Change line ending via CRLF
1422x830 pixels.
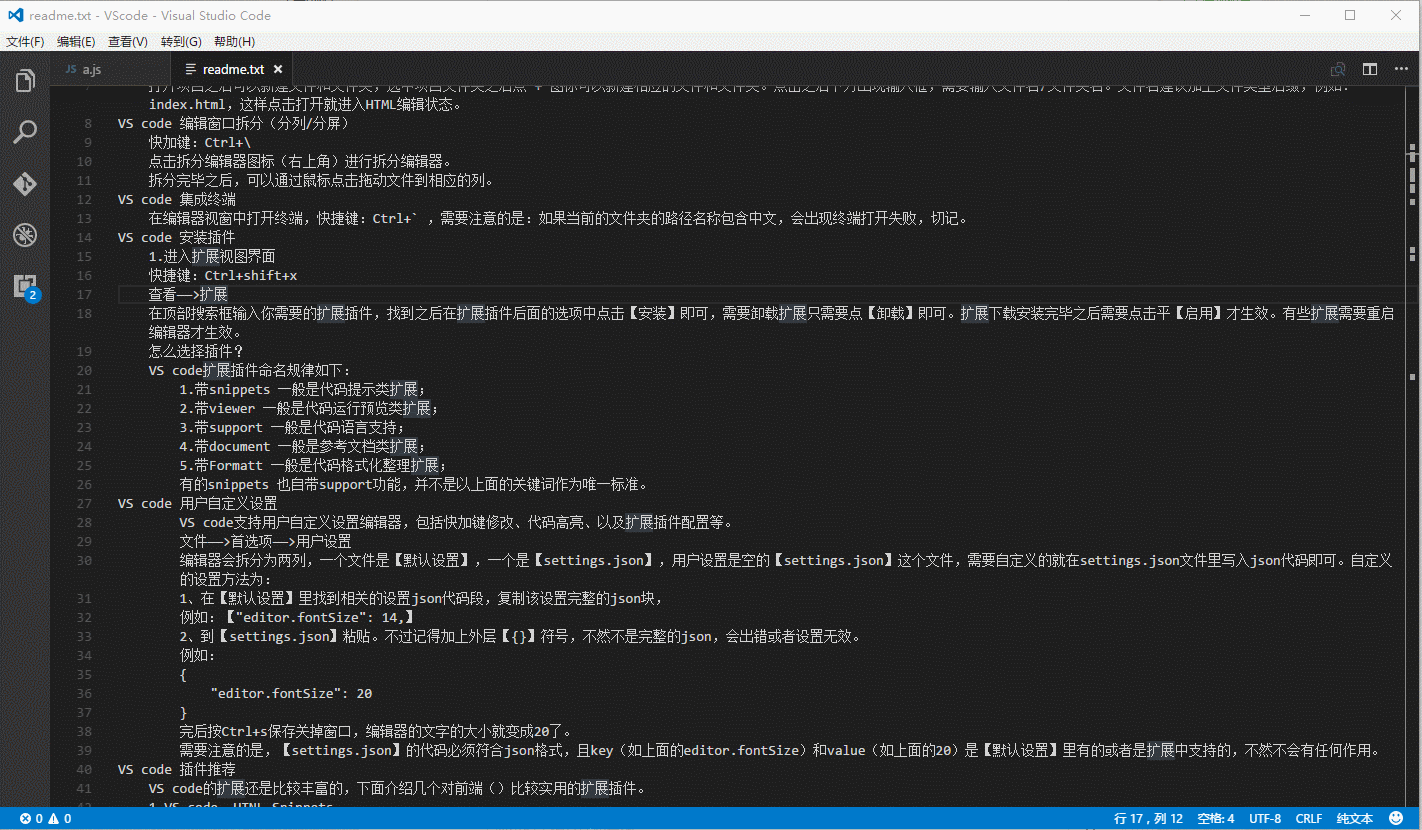click(1309, 818)
